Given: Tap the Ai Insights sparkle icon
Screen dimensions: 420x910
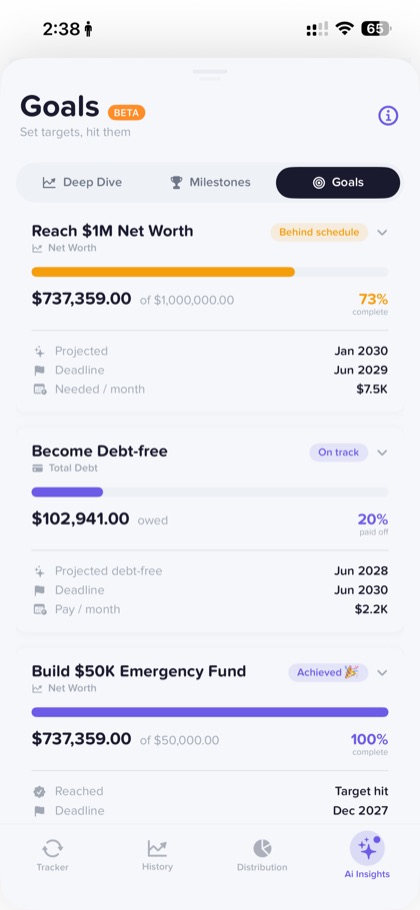Looking at the screenshot, I should (x=367, y=848).
